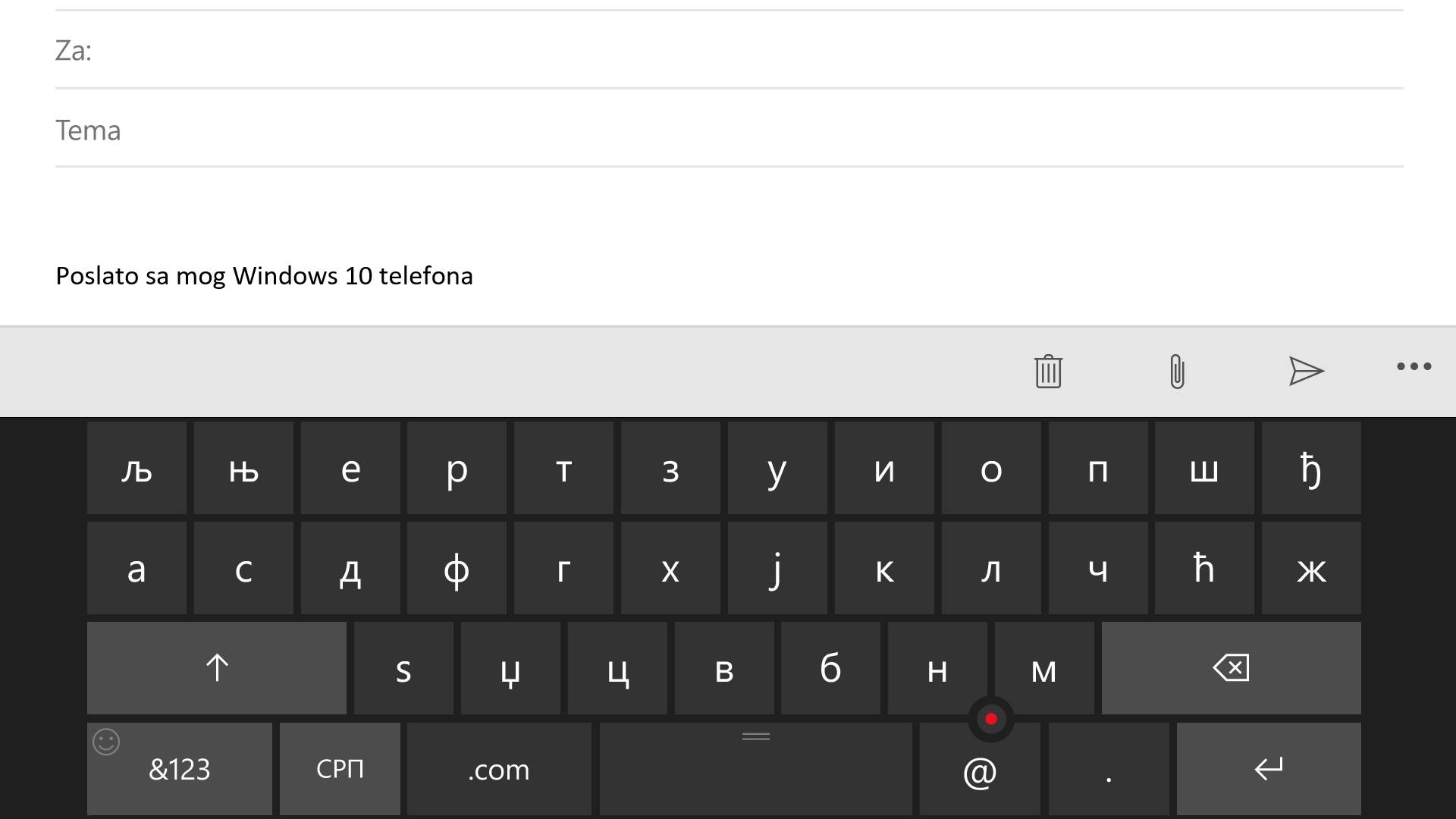Discard the draft with the trash icon

(1047, 372)
